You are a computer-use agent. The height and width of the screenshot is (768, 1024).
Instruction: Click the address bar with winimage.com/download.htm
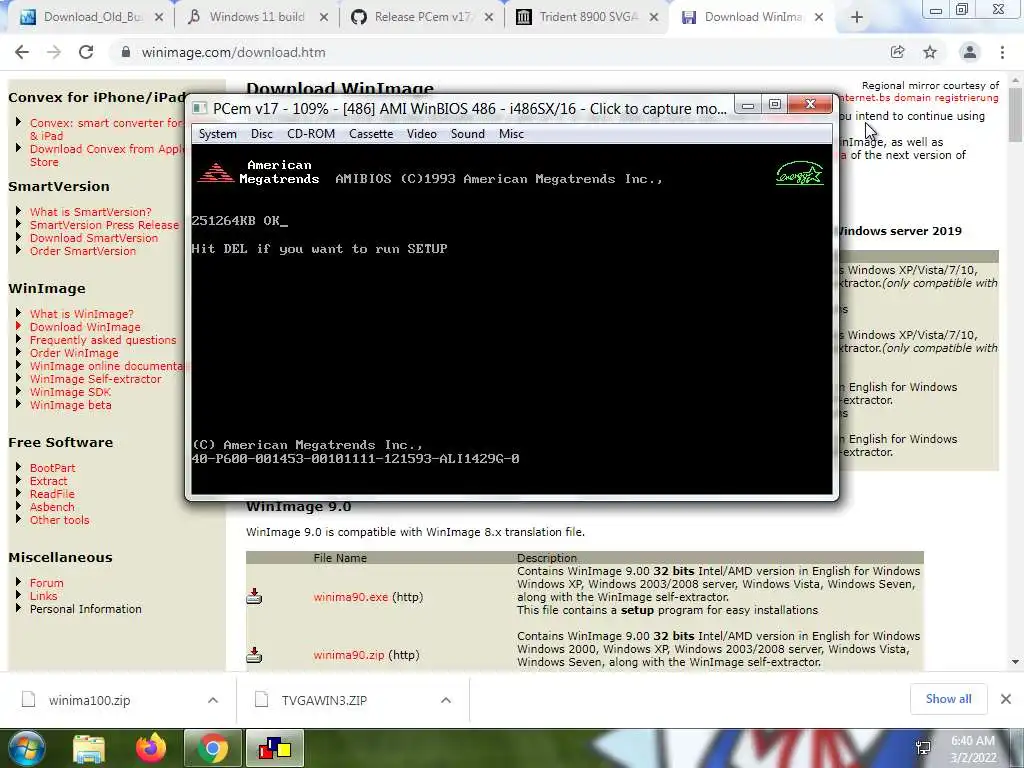(x=509, y=52)
